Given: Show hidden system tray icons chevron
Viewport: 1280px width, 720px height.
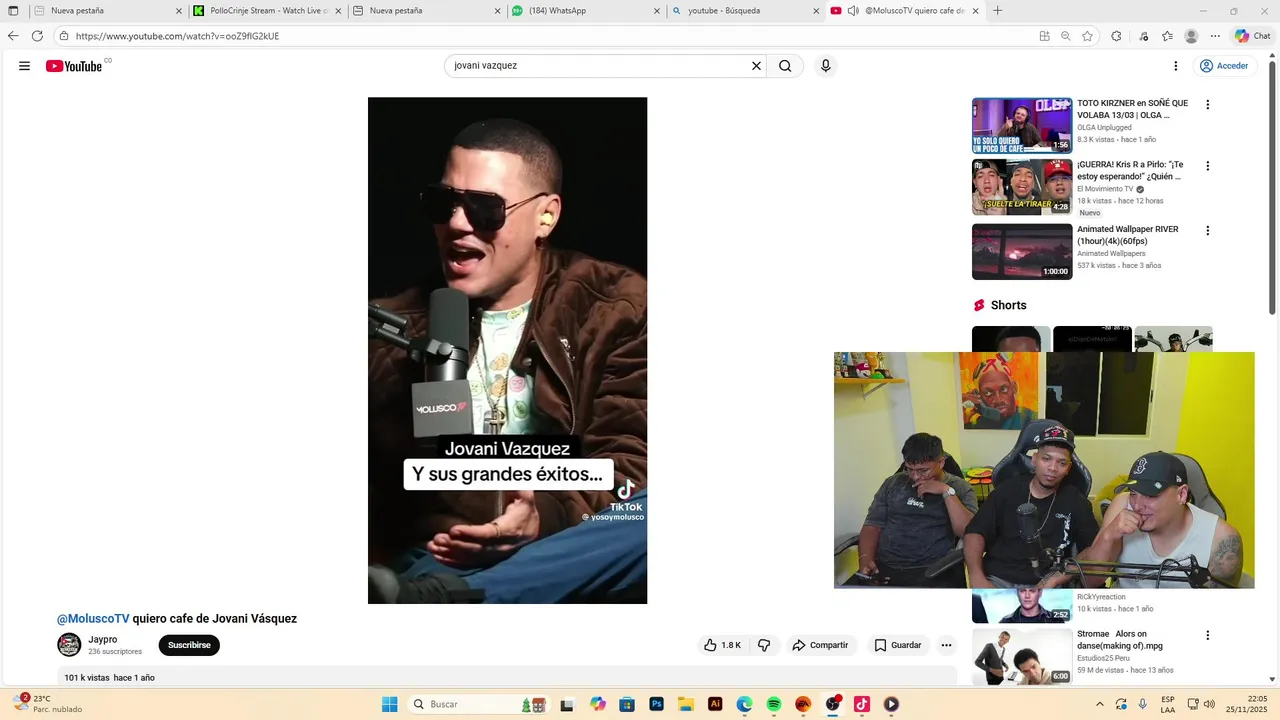Looking at the screenshot, I should 1100,704.
